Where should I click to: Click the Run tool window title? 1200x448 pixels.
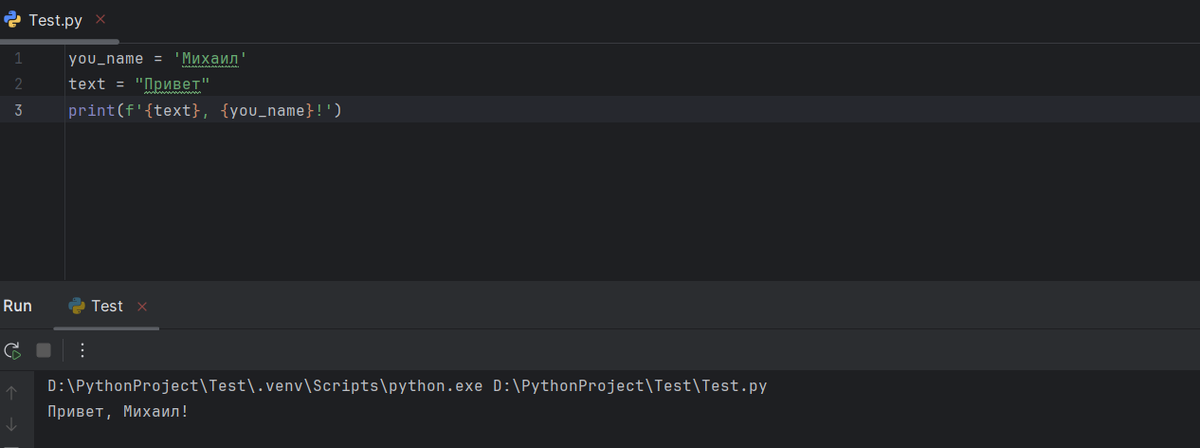(17, 306)
